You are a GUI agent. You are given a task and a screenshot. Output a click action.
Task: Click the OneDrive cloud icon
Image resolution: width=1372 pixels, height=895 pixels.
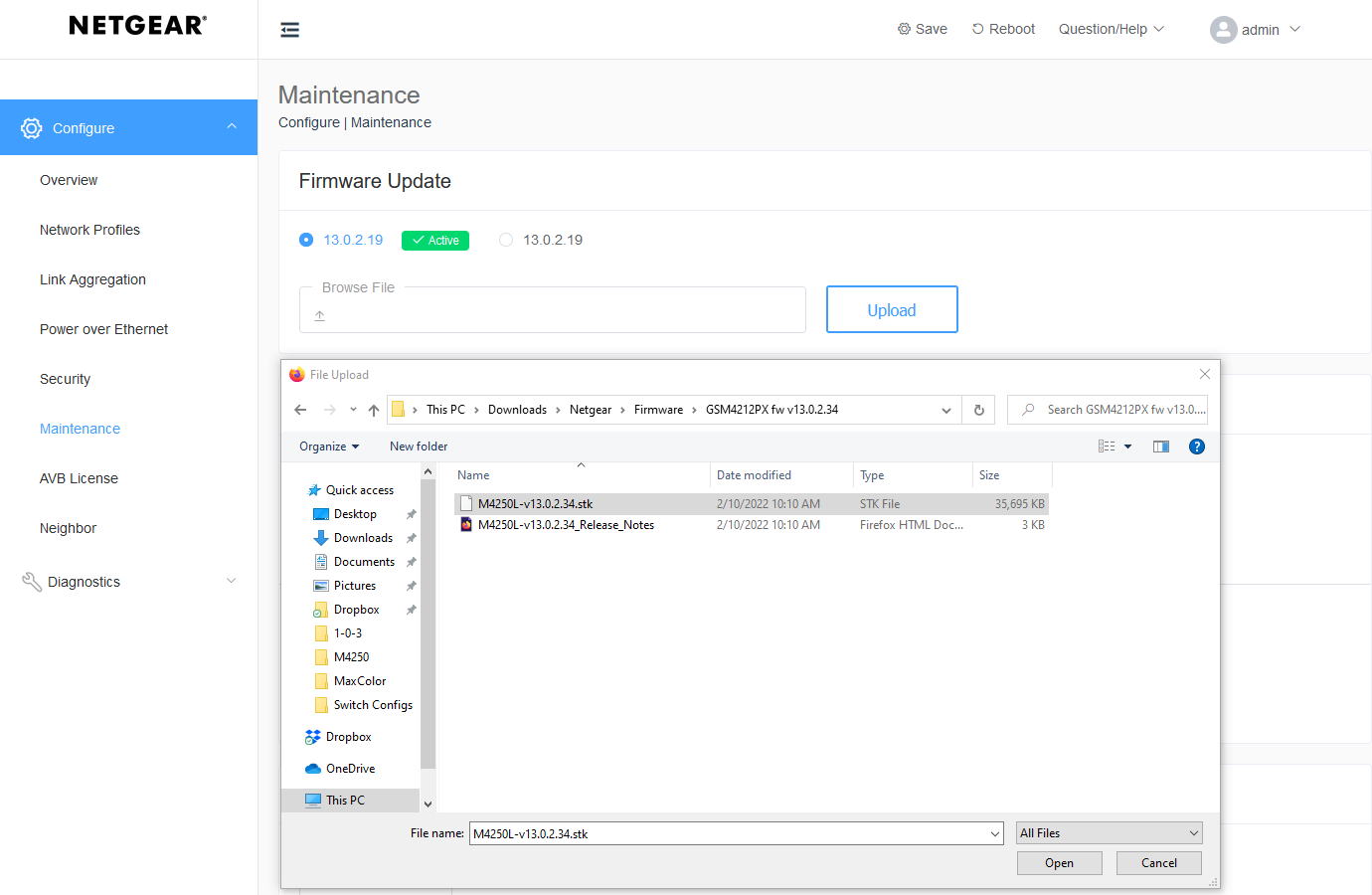pyautogui.click(x=313, y=769)
